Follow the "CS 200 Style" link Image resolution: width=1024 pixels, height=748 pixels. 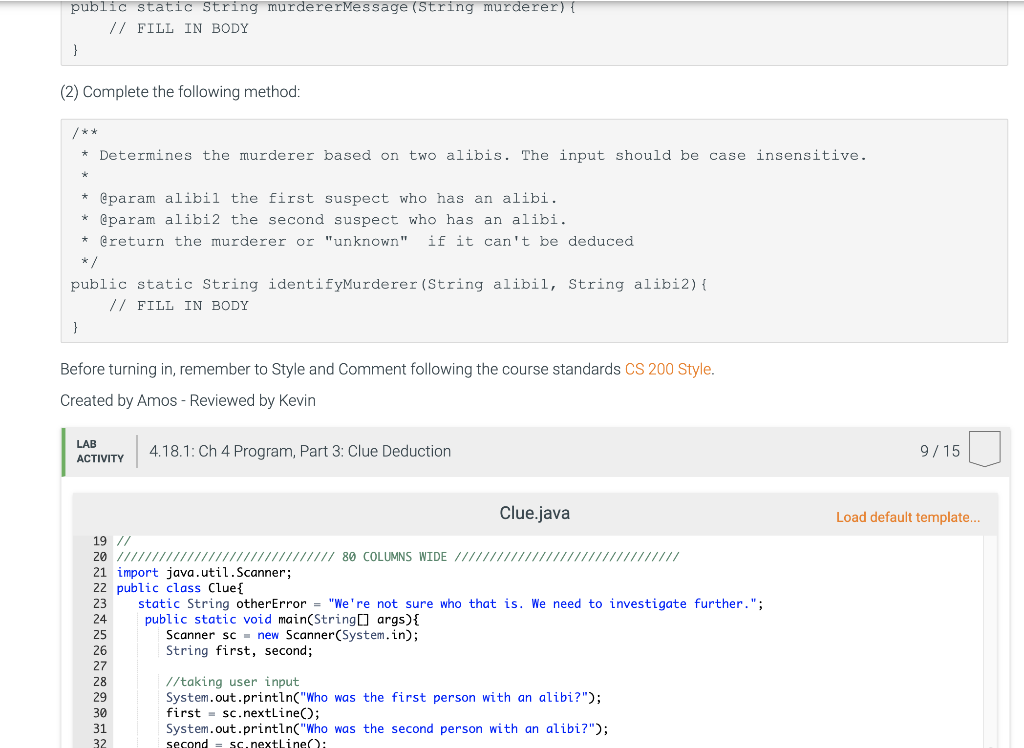tap(668, 369)
